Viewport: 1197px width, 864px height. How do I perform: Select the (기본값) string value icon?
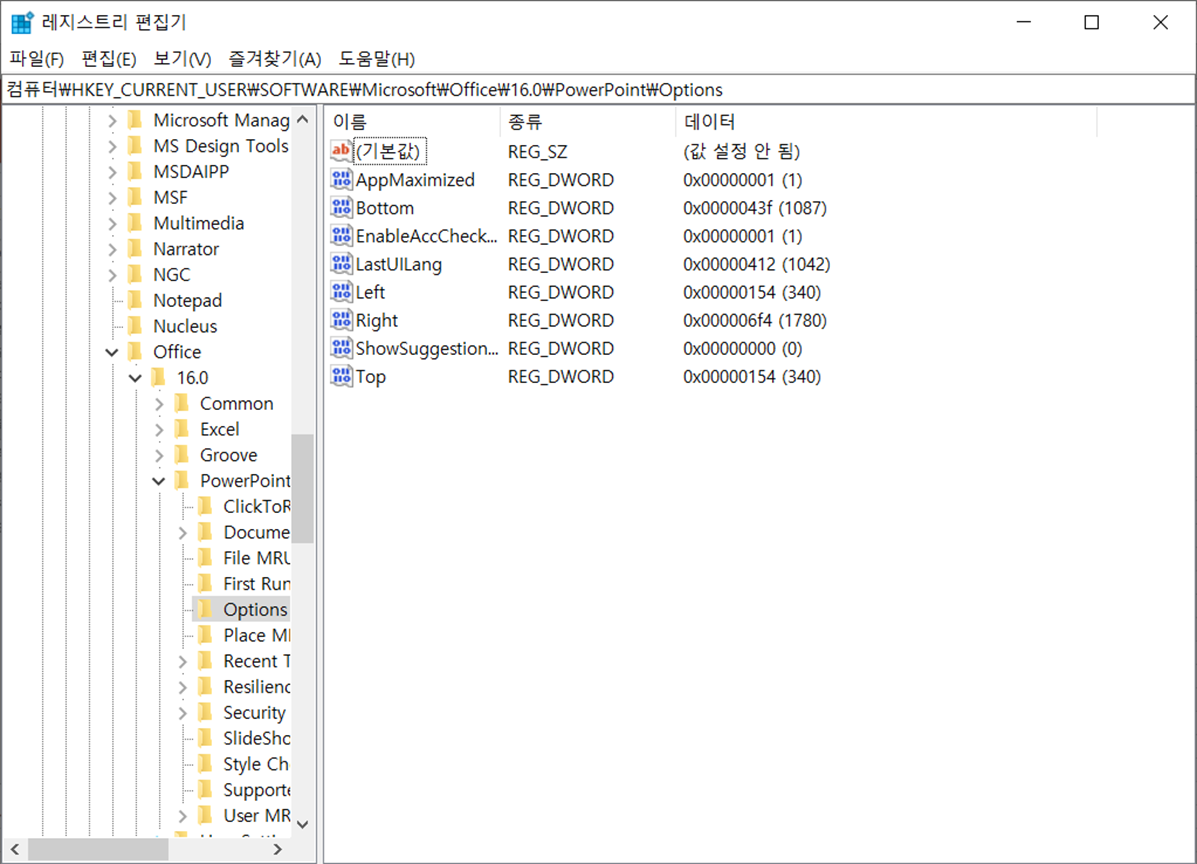tap(341, 150)
